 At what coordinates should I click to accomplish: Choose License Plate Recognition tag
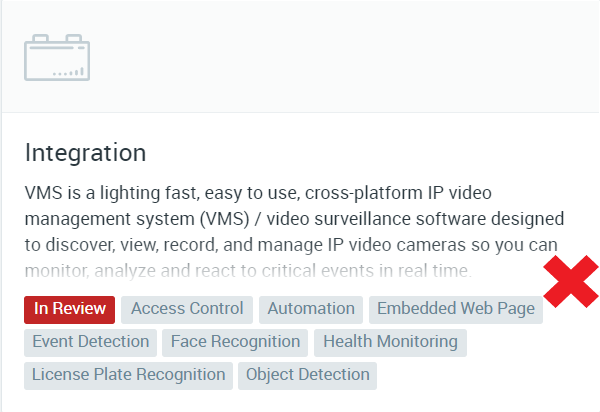point(128,376)
